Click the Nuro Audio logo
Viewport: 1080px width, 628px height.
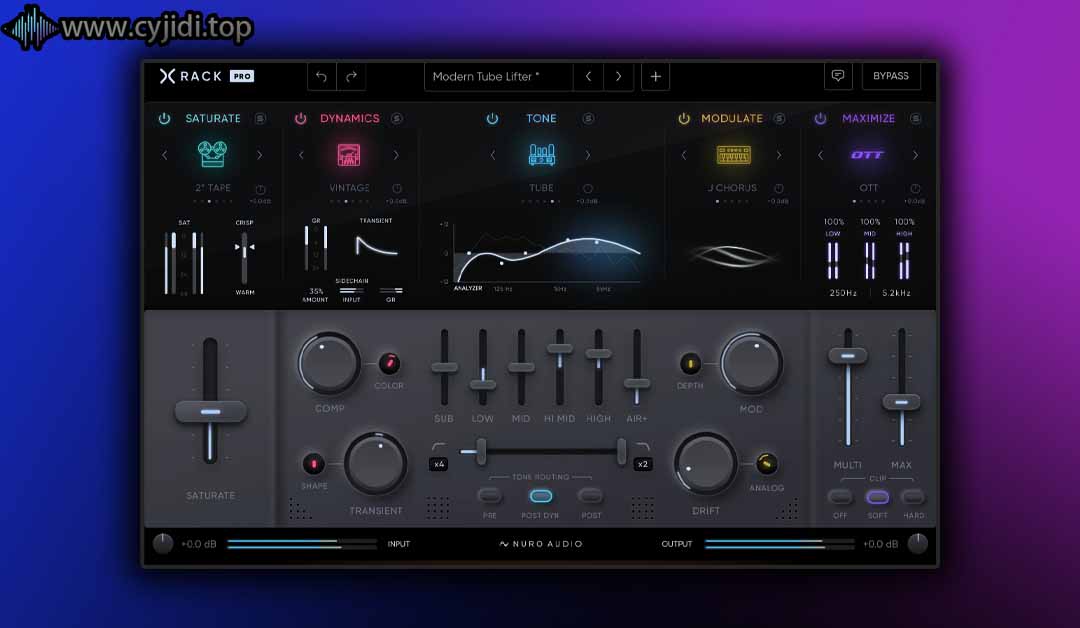pos(541,543)
